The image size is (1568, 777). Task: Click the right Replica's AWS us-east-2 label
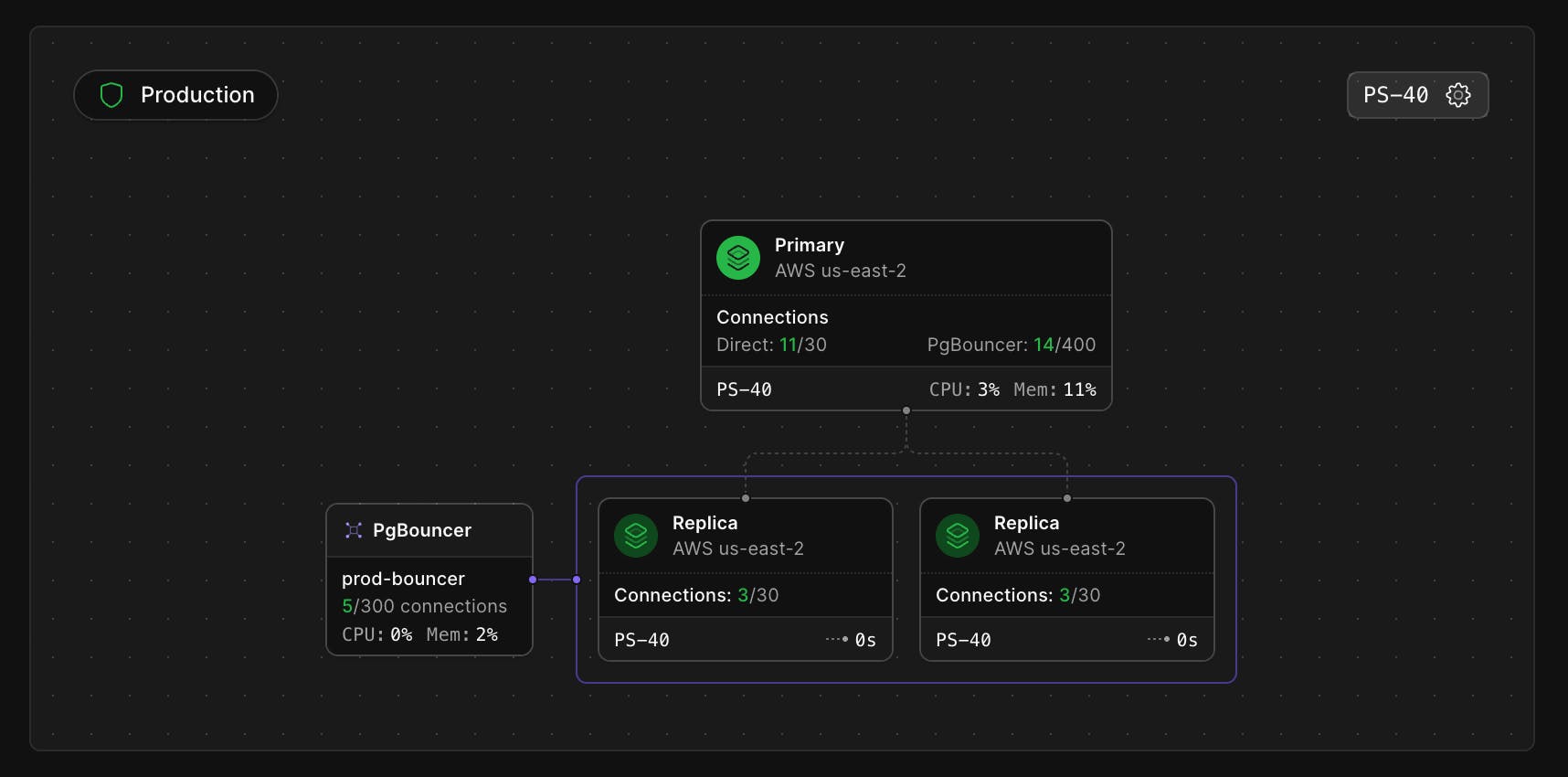1060,548
